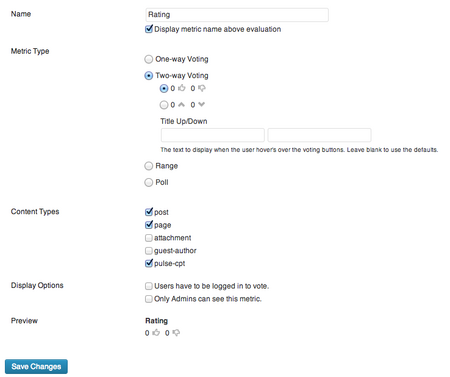Image resolution: width=450 pixels, height=377 pixels.
Task: Click the up-arrow chevron voting icon
Action: pos(181,105)
